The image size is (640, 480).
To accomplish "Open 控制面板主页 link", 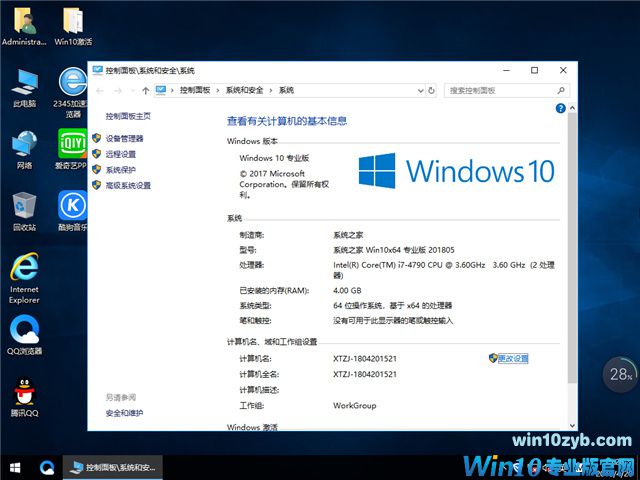I will (128, 116).
